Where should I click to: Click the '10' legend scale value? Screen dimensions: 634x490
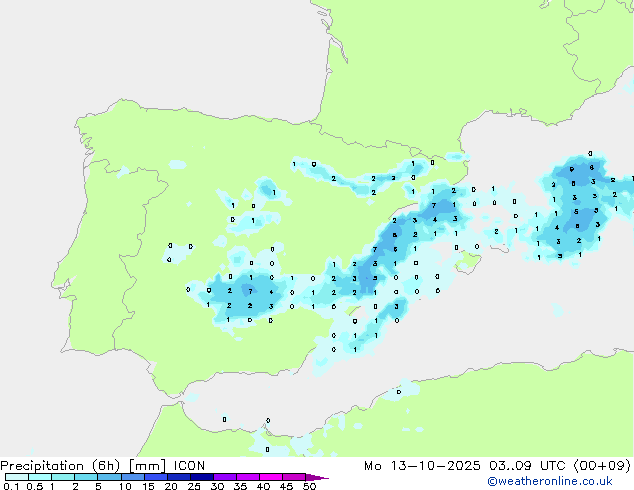coord(125,486)
